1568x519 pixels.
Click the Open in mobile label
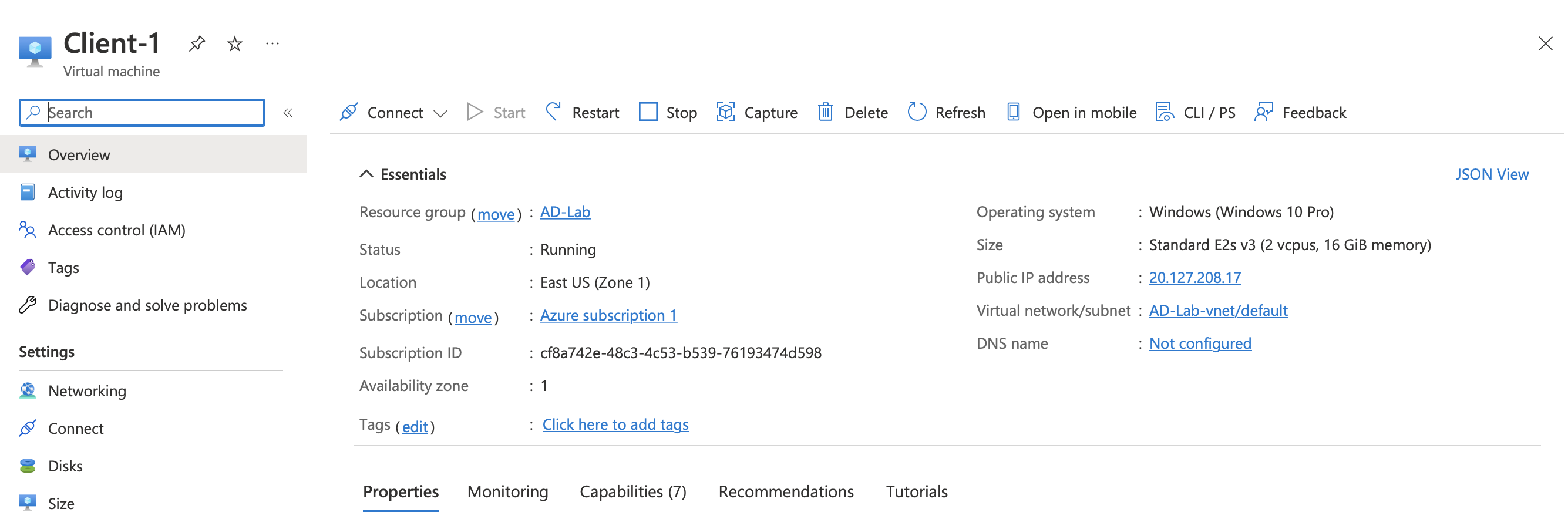pyautogui.click(x=1084, y=113)
